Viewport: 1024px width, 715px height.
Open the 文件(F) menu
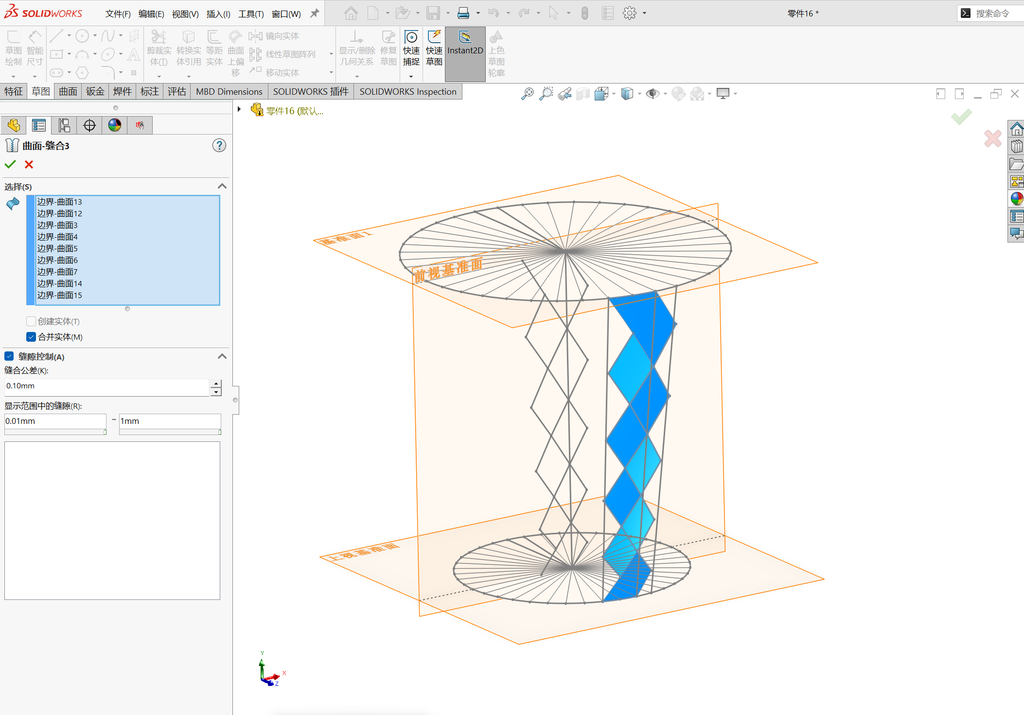click(118, 14)
